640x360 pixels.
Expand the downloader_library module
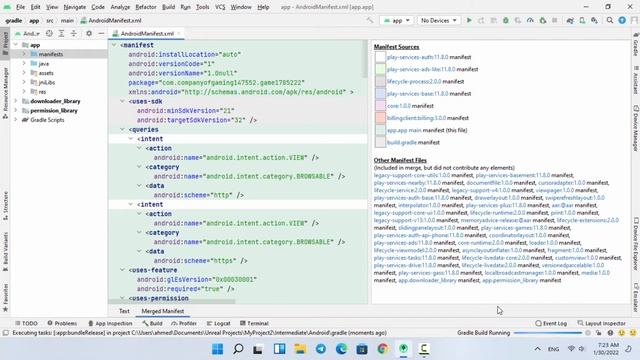coord(16,101)
